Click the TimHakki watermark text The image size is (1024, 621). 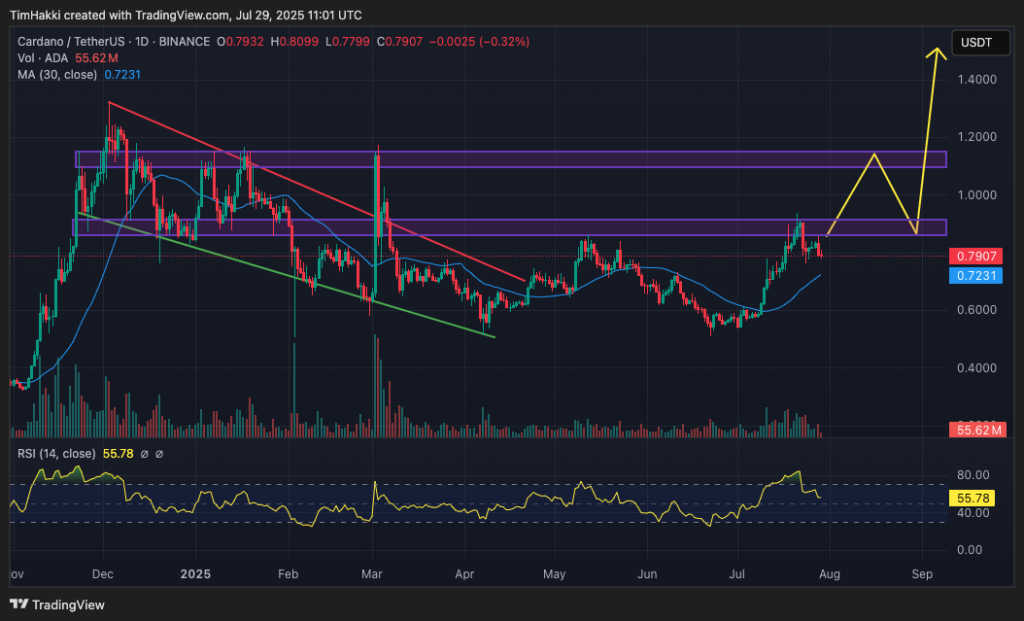(34, 15)
